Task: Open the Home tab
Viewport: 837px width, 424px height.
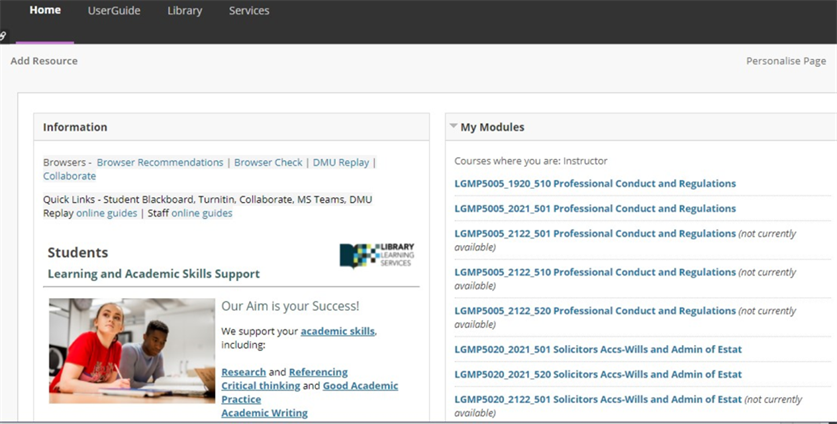Action: coord(45,10)
